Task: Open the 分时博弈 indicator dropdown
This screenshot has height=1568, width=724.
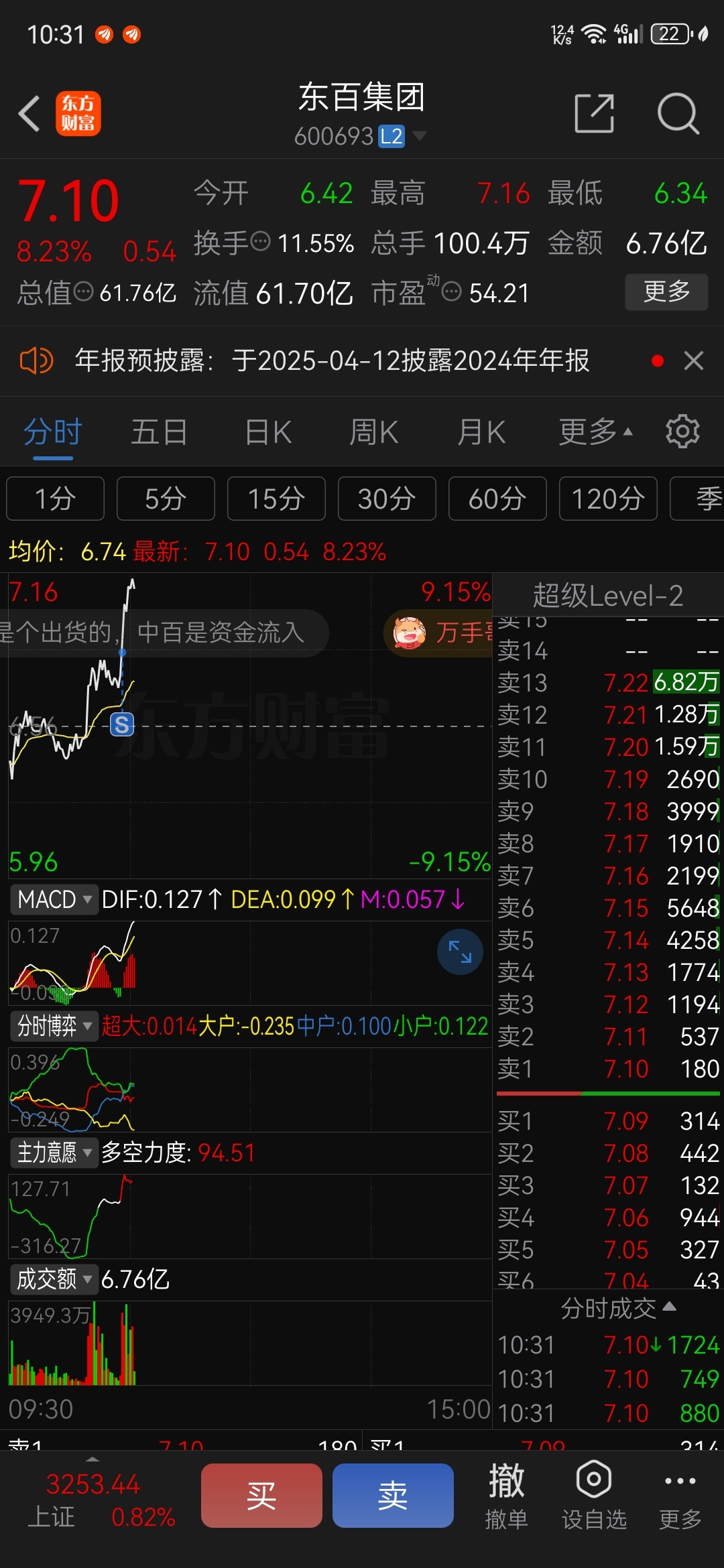Action: [x=54, y=1026]
